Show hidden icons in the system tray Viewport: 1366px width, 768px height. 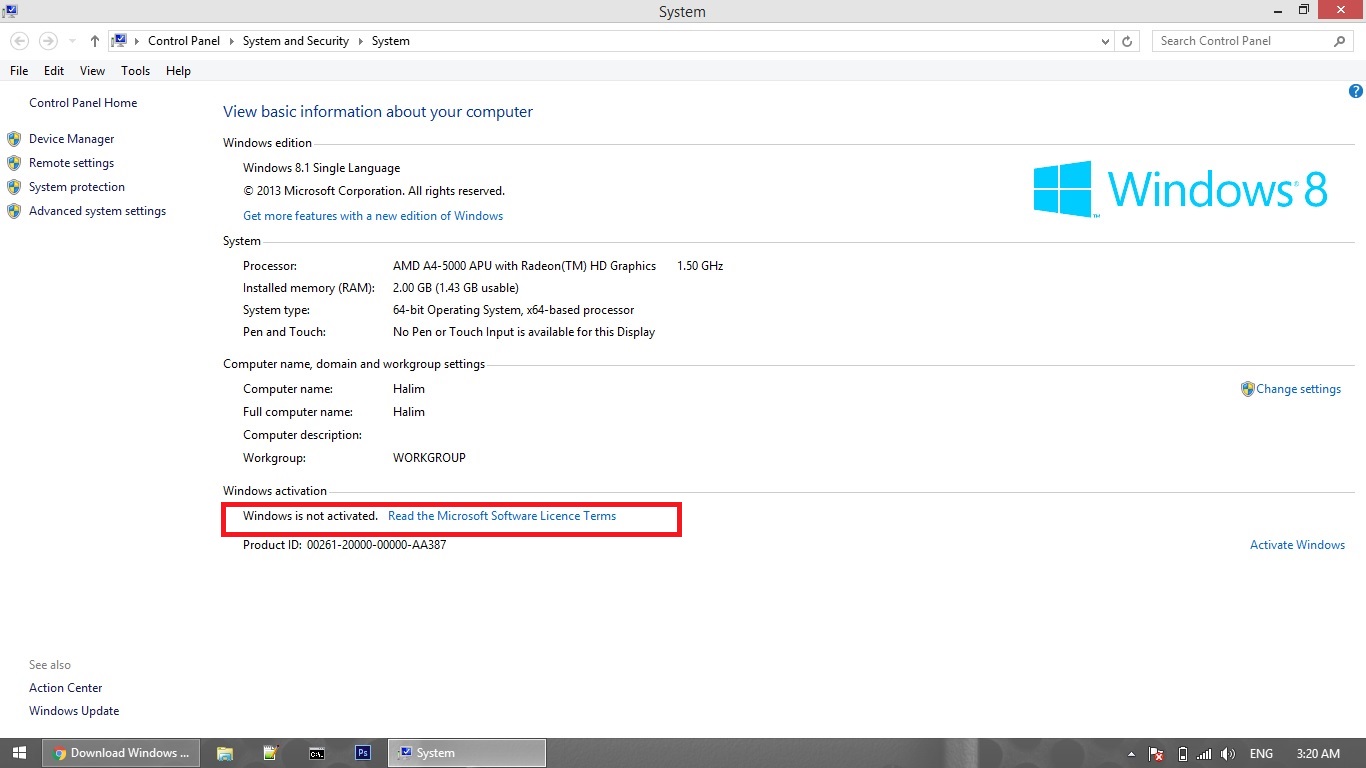click(1131, 753)
